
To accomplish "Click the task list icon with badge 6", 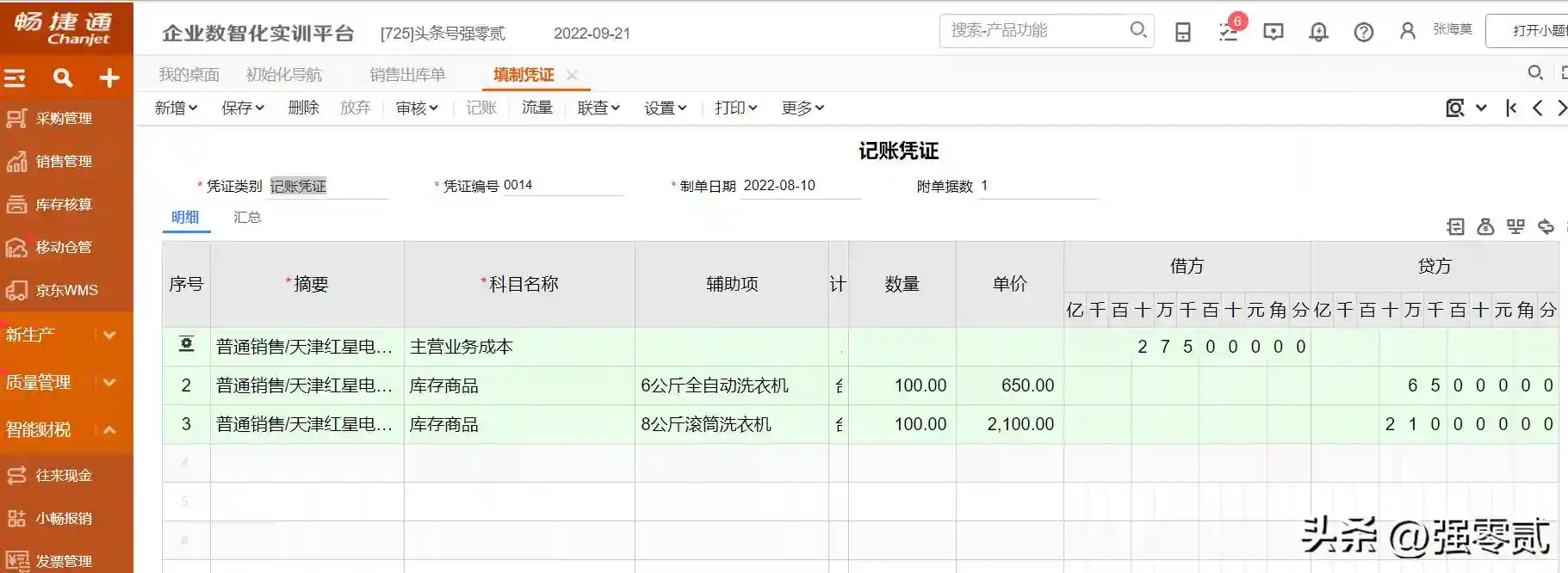I will 1229,32.
